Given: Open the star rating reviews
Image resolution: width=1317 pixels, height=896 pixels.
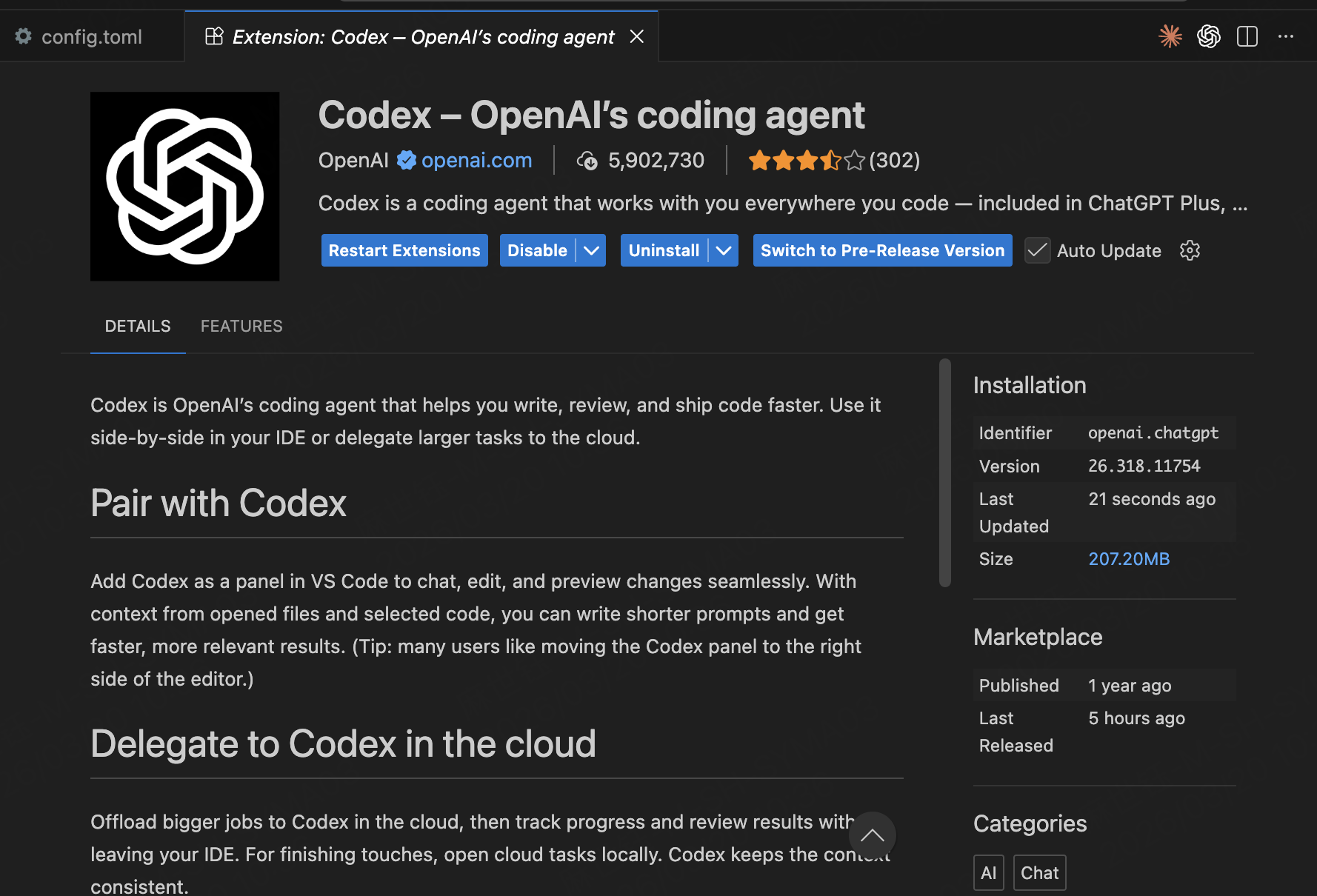Looking at the screenshot, I should pos(806,160).
